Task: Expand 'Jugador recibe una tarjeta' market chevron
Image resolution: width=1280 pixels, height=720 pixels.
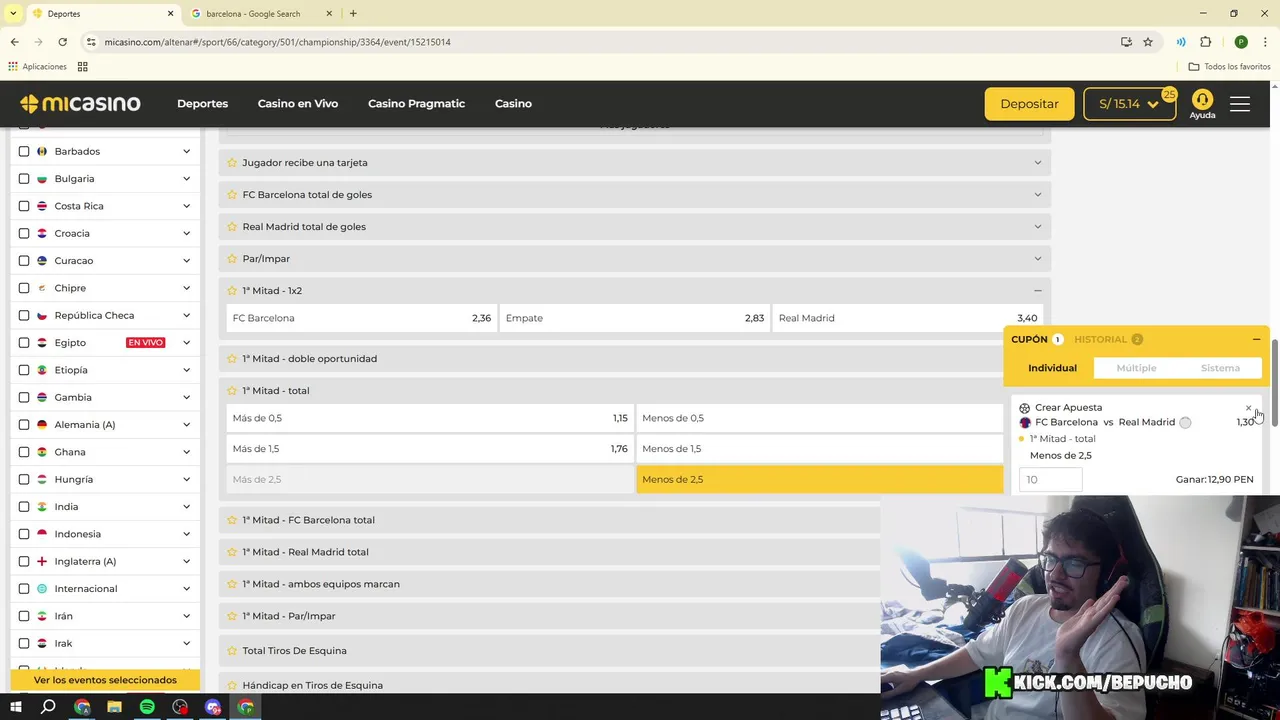Action: pos(1037,162)
